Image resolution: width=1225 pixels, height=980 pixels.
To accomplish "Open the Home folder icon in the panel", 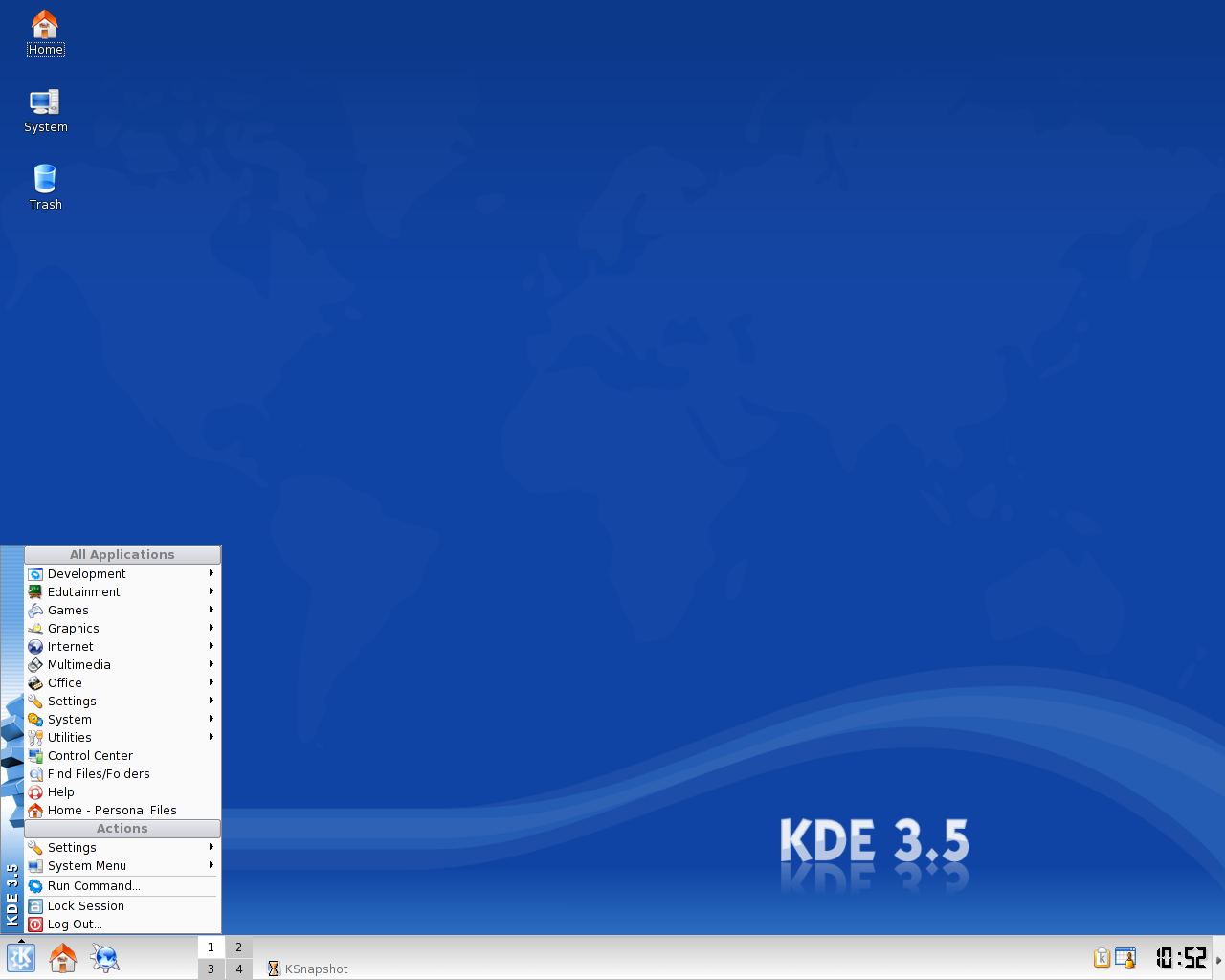I will pos(63,958).
